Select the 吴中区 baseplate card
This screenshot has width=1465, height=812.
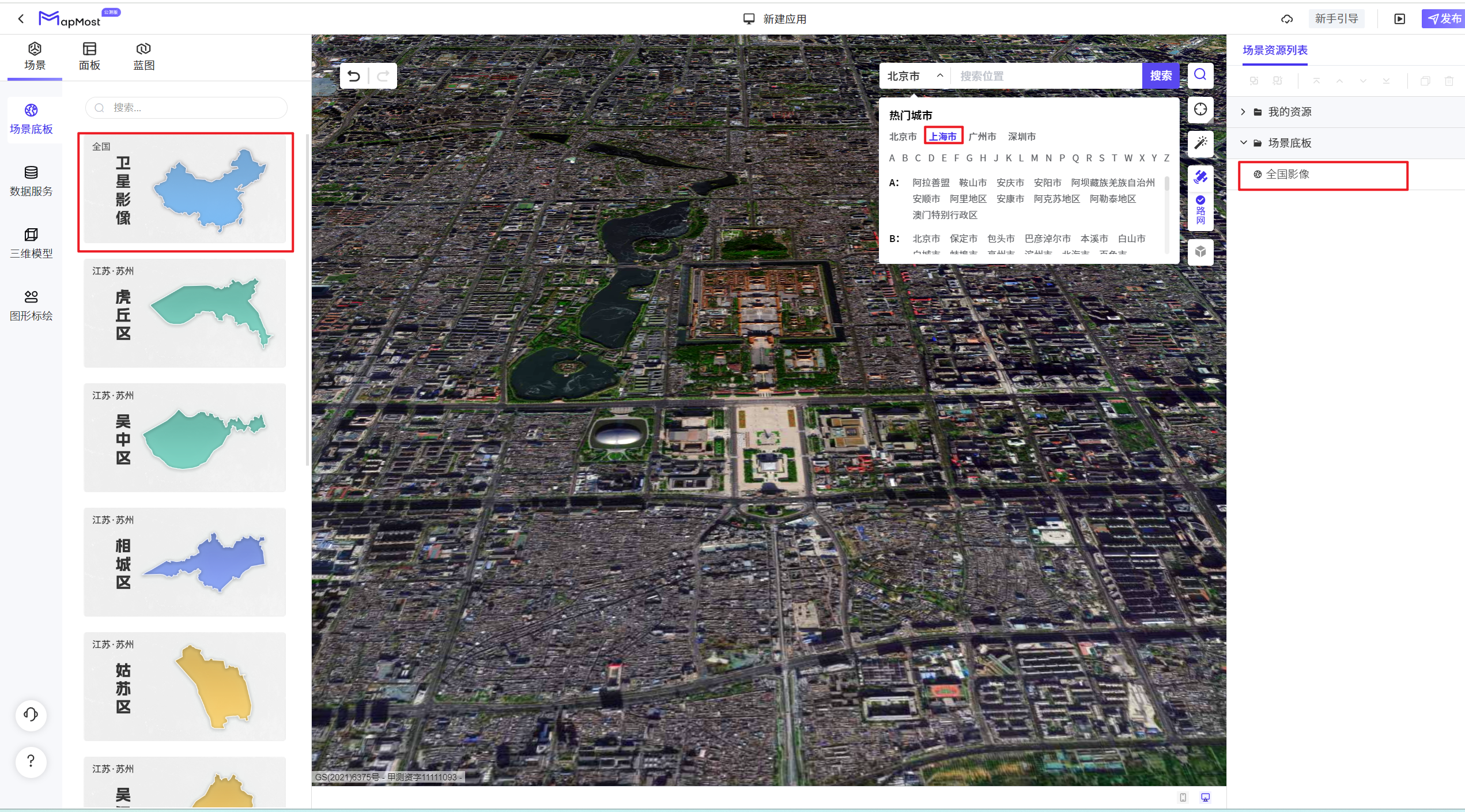click(x=185, y=438)
